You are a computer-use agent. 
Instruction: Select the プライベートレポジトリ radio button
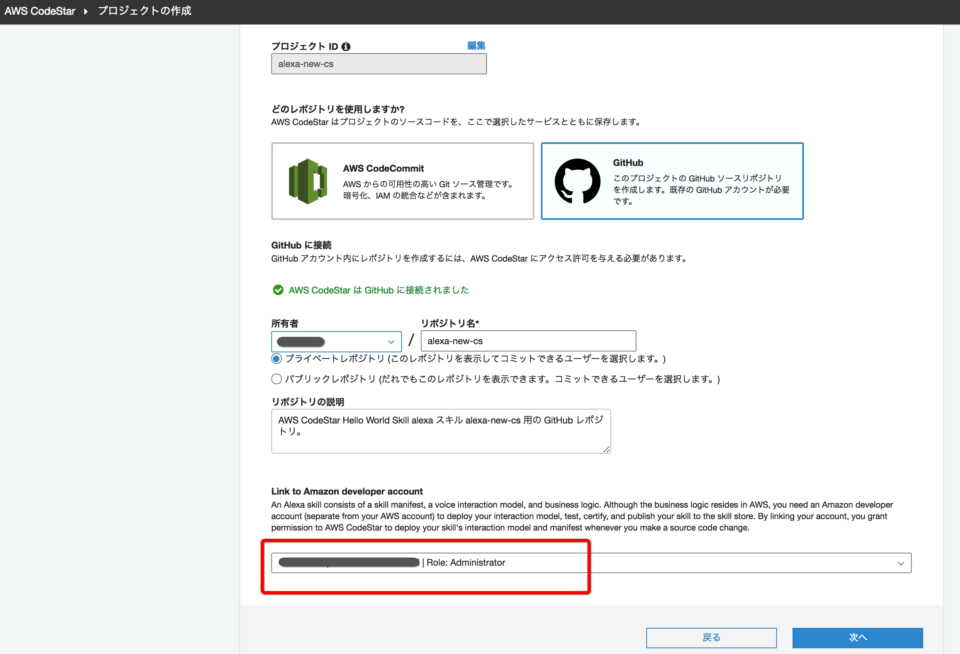275,358
